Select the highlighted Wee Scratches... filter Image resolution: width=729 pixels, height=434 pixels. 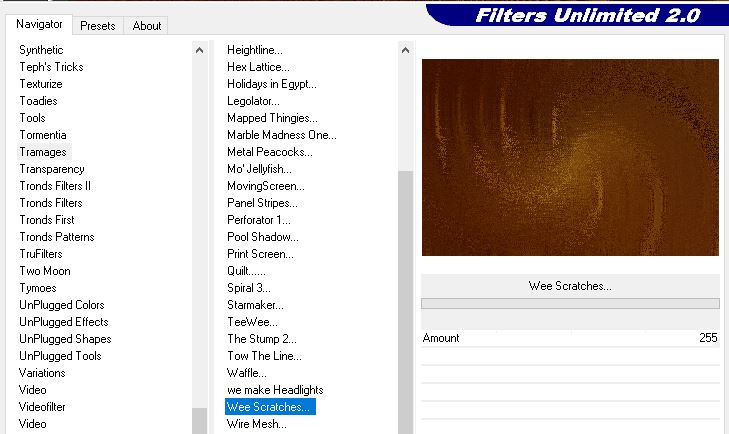[270, 407]
